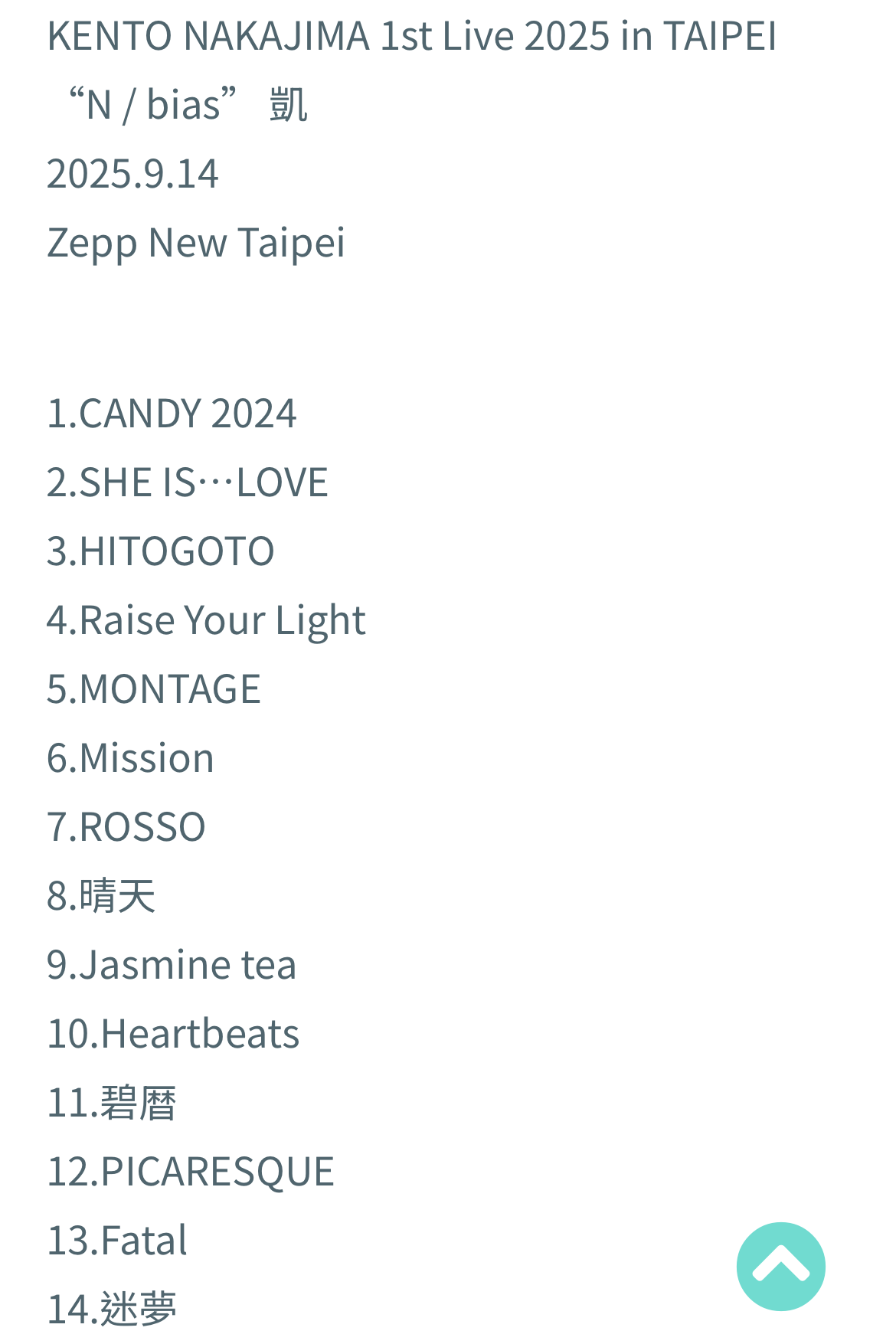Click on 3.HITOGOTO in the setlist

coord(161,551)
